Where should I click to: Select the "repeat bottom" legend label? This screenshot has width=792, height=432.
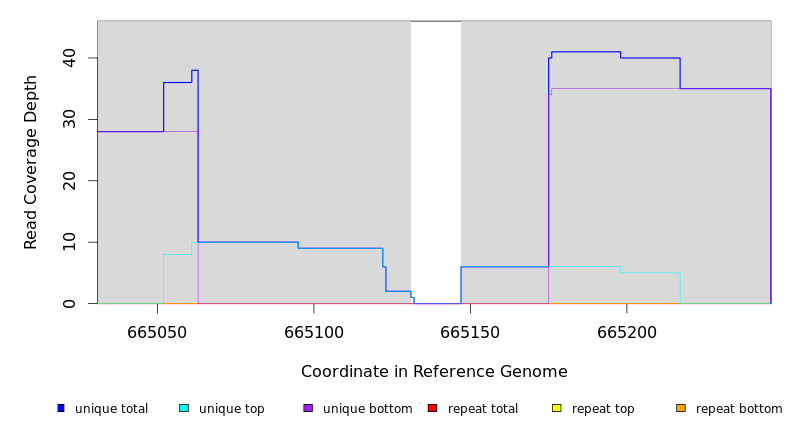(739, 409)
